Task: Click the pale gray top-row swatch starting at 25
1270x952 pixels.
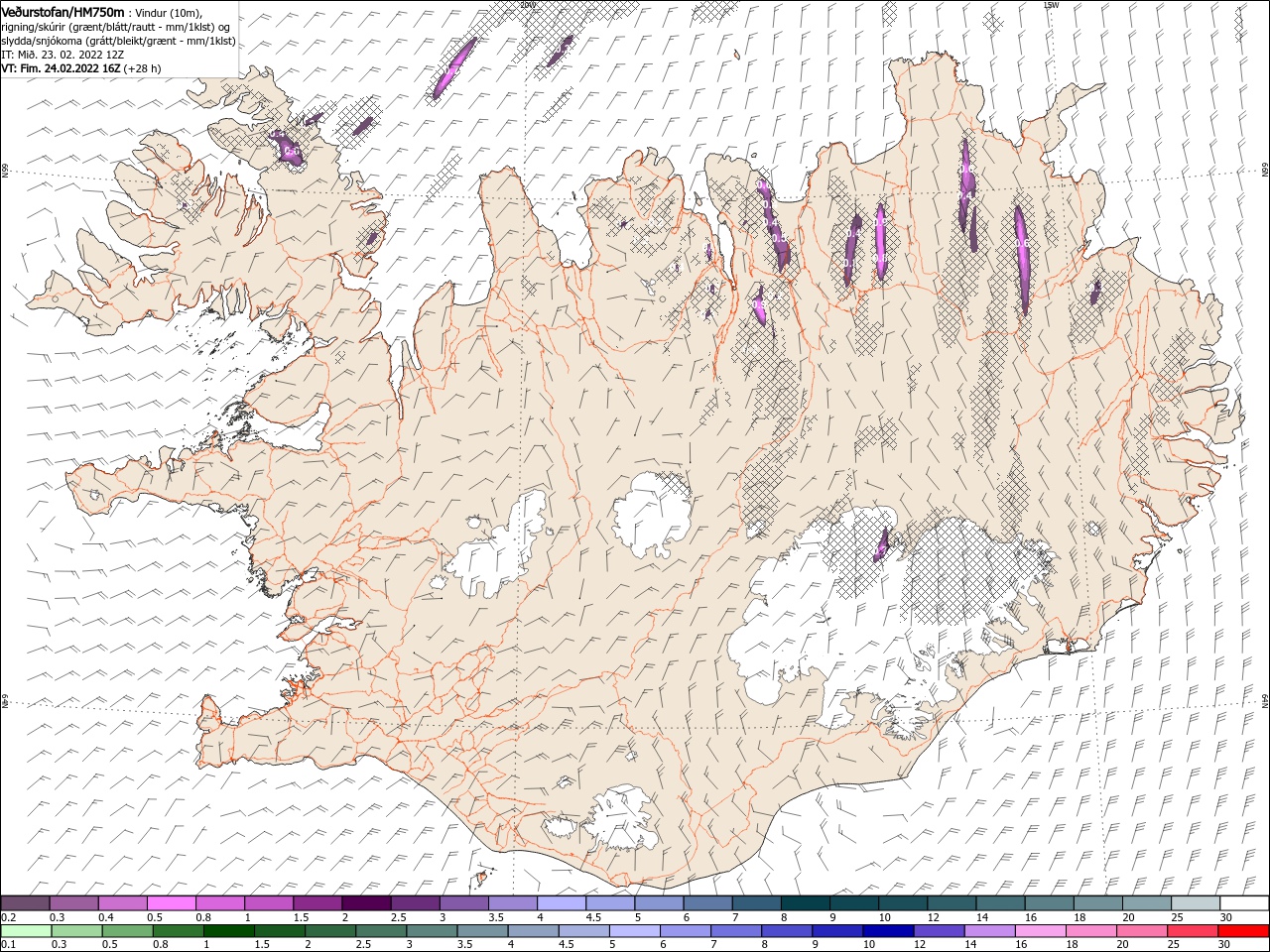Action: [x=1196, y=903]
